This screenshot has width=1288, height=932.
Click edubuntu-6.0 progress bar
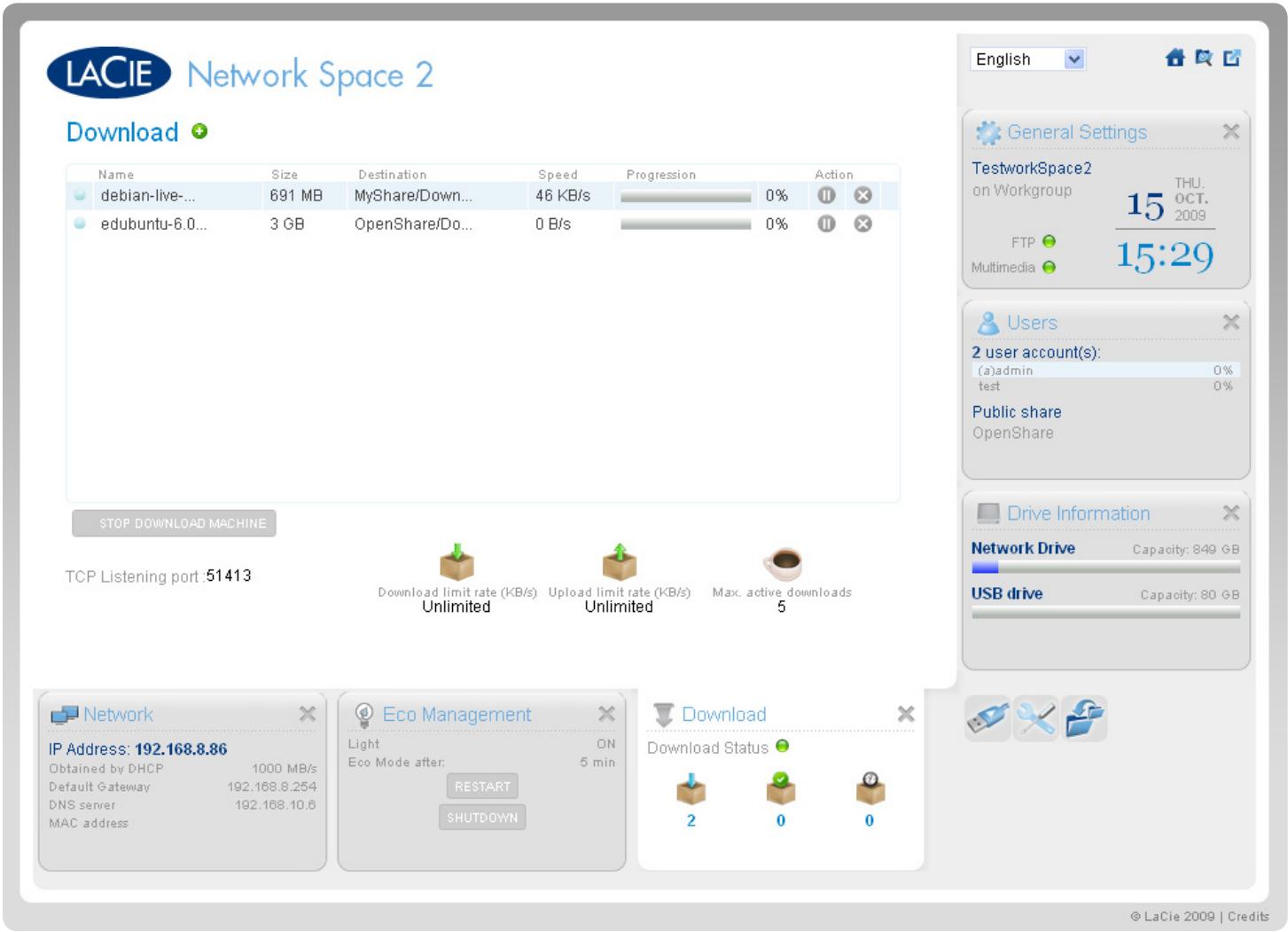click(686, 224)
